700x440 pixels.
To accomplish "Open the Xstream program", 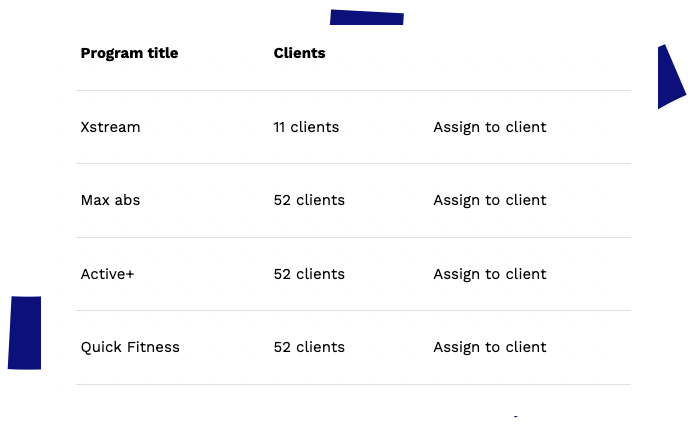I will point(110,127).
